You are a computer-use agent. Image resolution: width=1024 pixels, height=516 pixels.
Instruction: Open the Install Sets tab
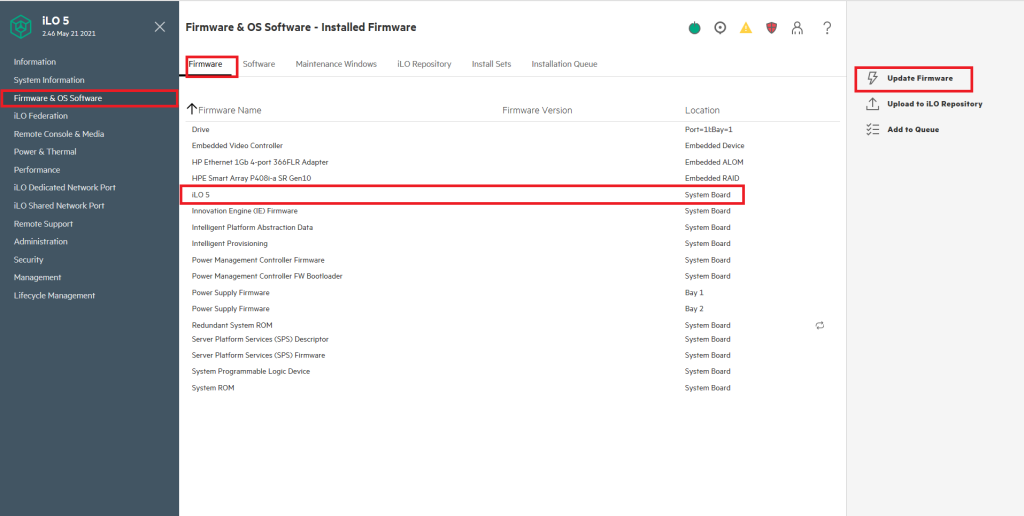[491, 64]
